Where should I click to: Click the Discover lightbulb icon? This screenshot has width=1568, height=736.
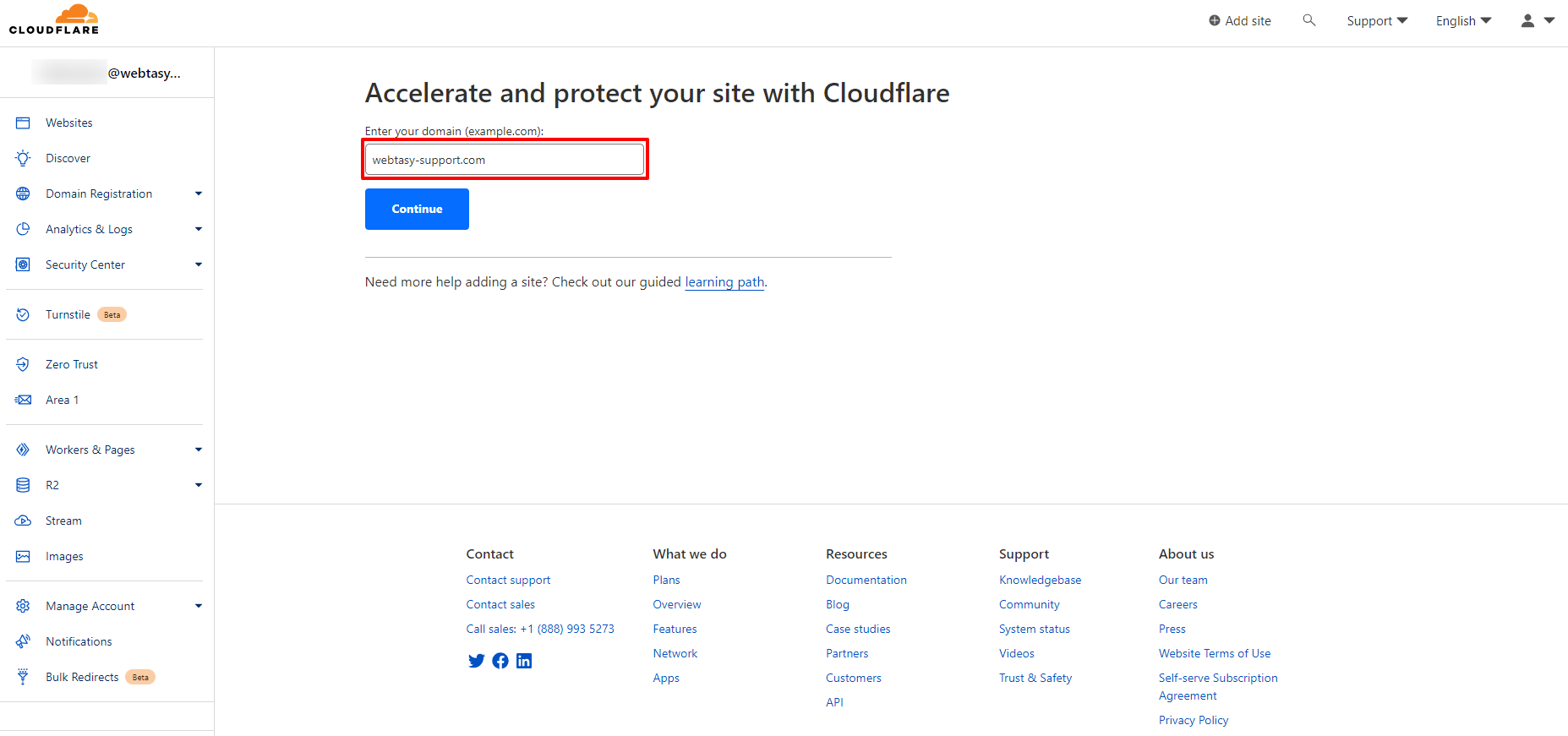(23, 158)
